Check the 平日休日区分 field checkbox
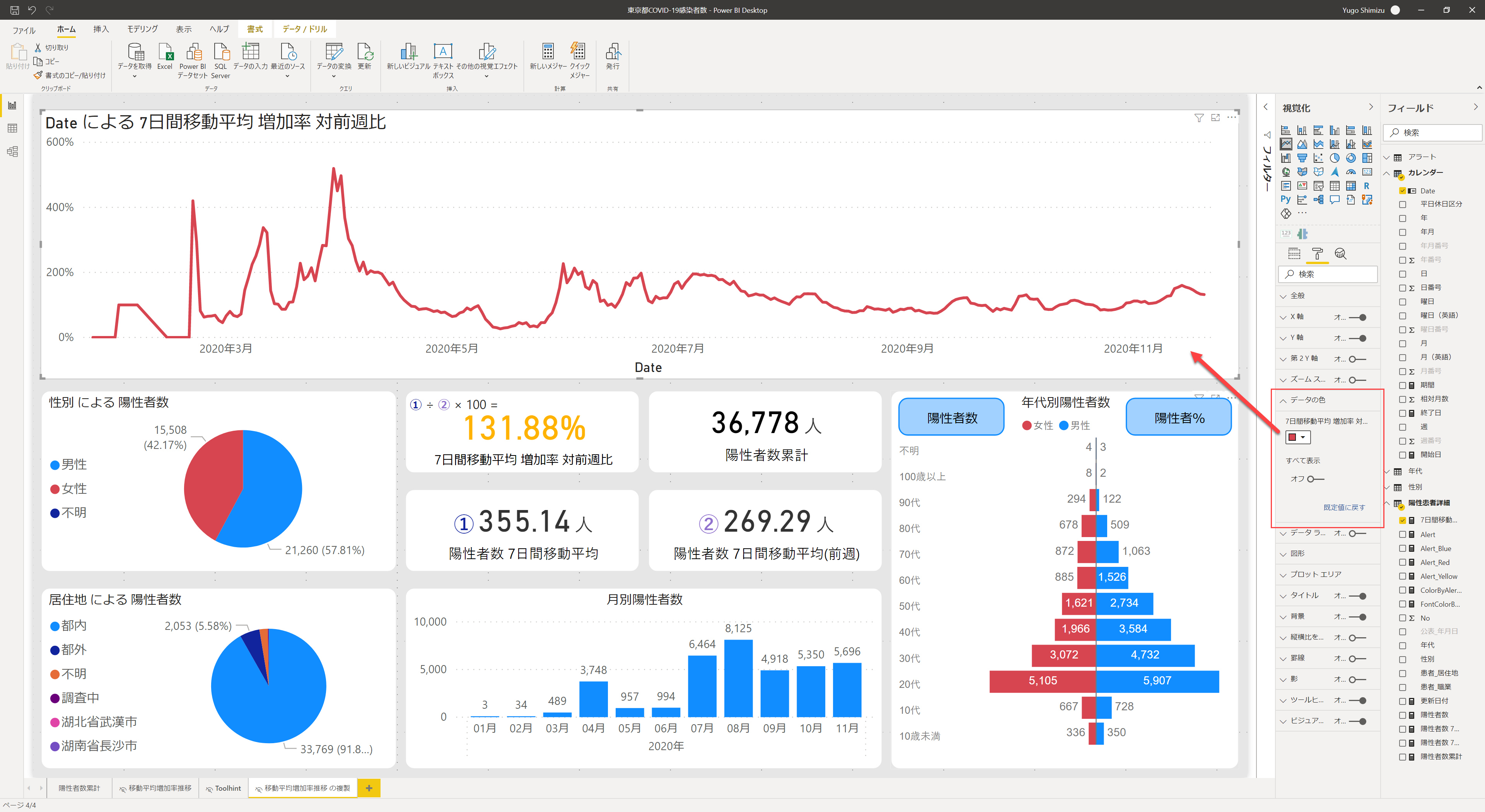 1403,205
